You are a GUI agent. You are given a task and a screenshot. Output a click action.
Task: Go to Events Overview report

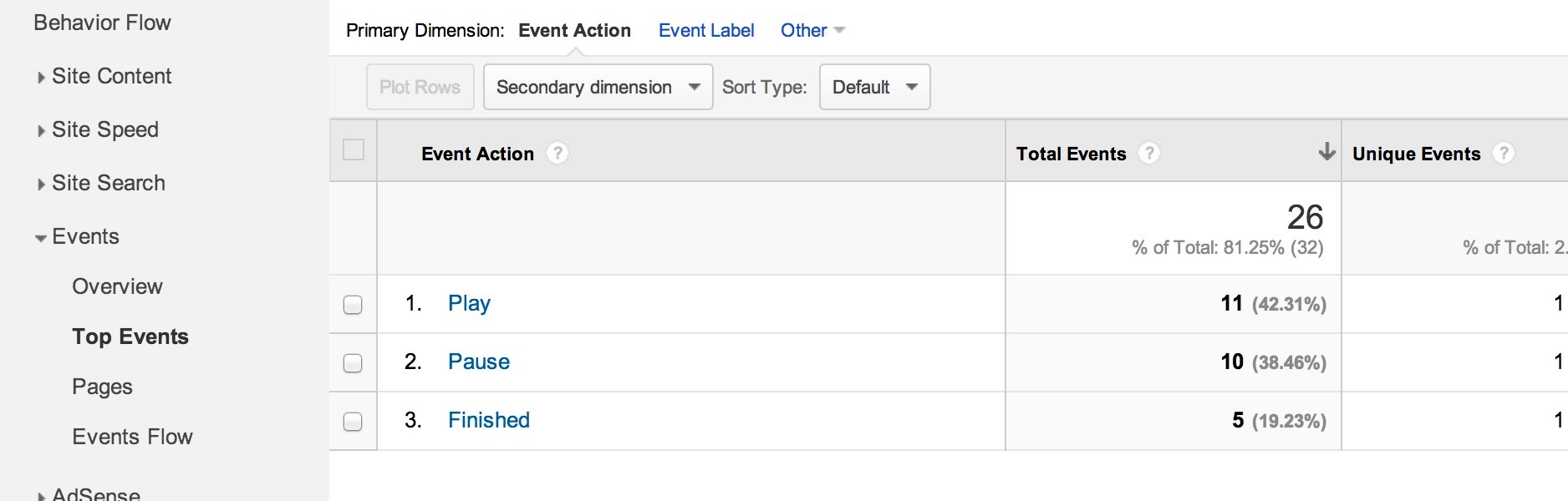click(x=117, y=287)
